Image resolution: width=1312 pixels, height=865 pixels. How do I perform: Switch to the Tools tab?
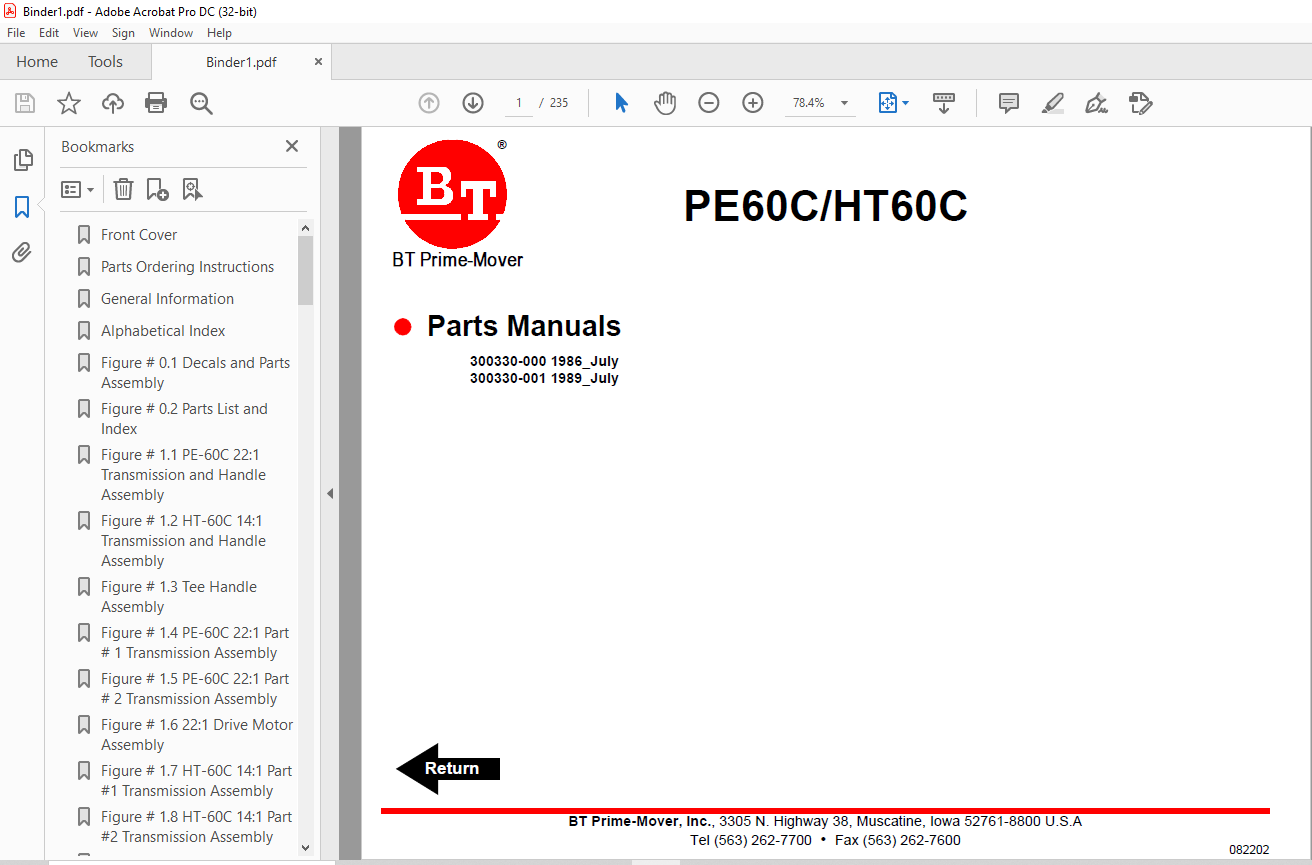tap(105, 61)
